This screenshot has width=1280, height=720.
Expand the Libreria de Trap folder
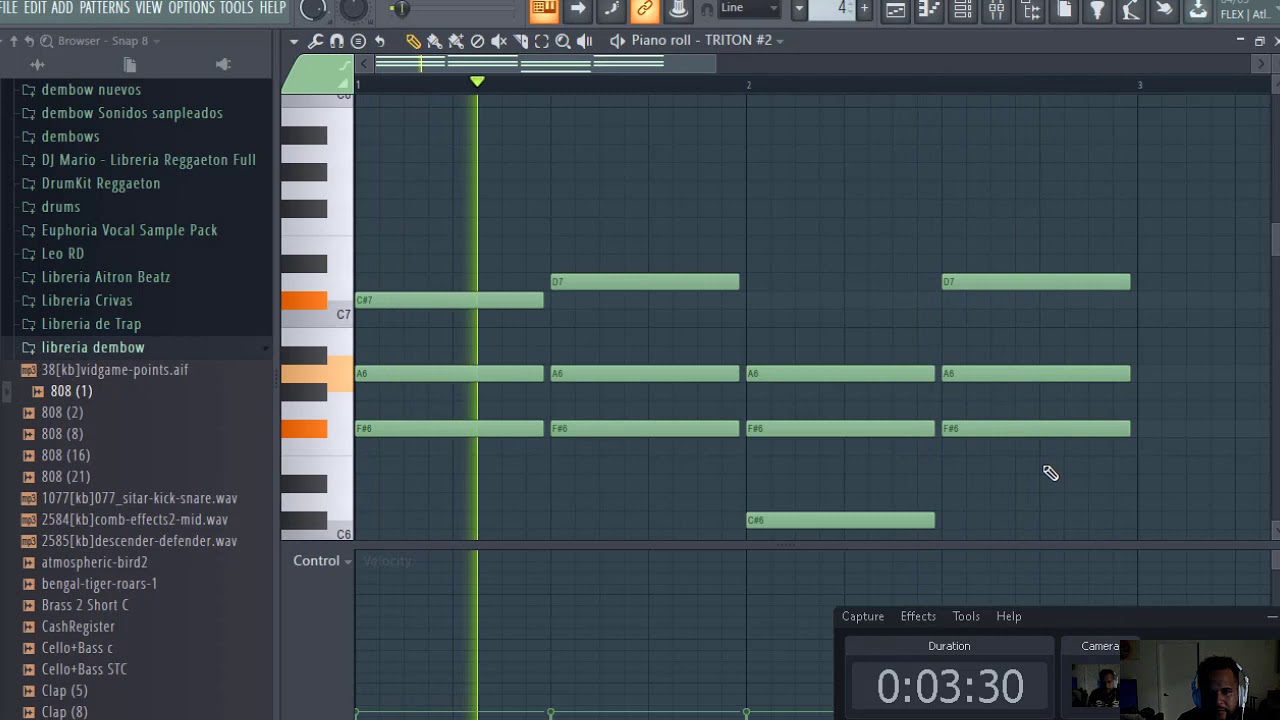(x=91, y=324)
